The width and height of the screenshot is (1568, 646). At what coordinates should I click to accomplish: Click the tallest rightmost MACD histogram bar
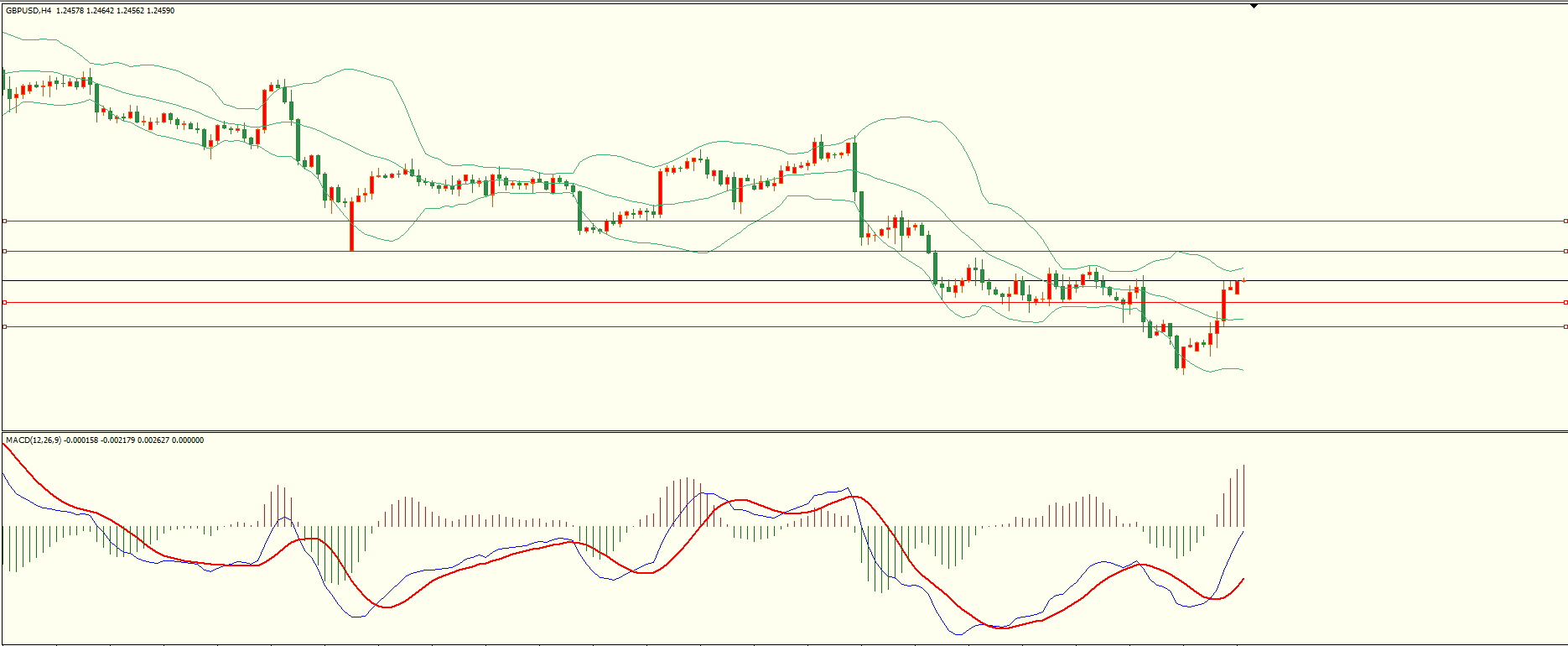click(x=1243, y=495)
